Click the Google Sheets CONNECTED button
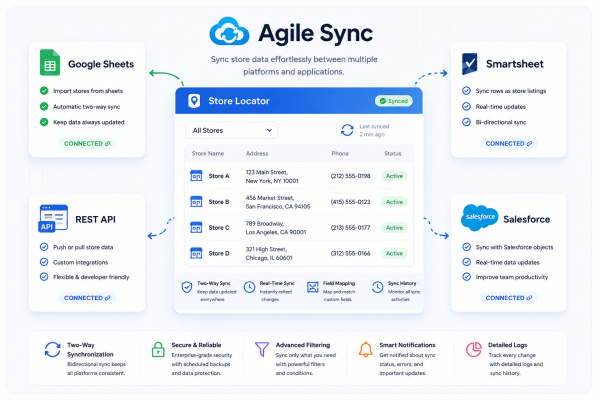This screenshot has height=400, width=600. pyautogui.click(x=87, y=144)
